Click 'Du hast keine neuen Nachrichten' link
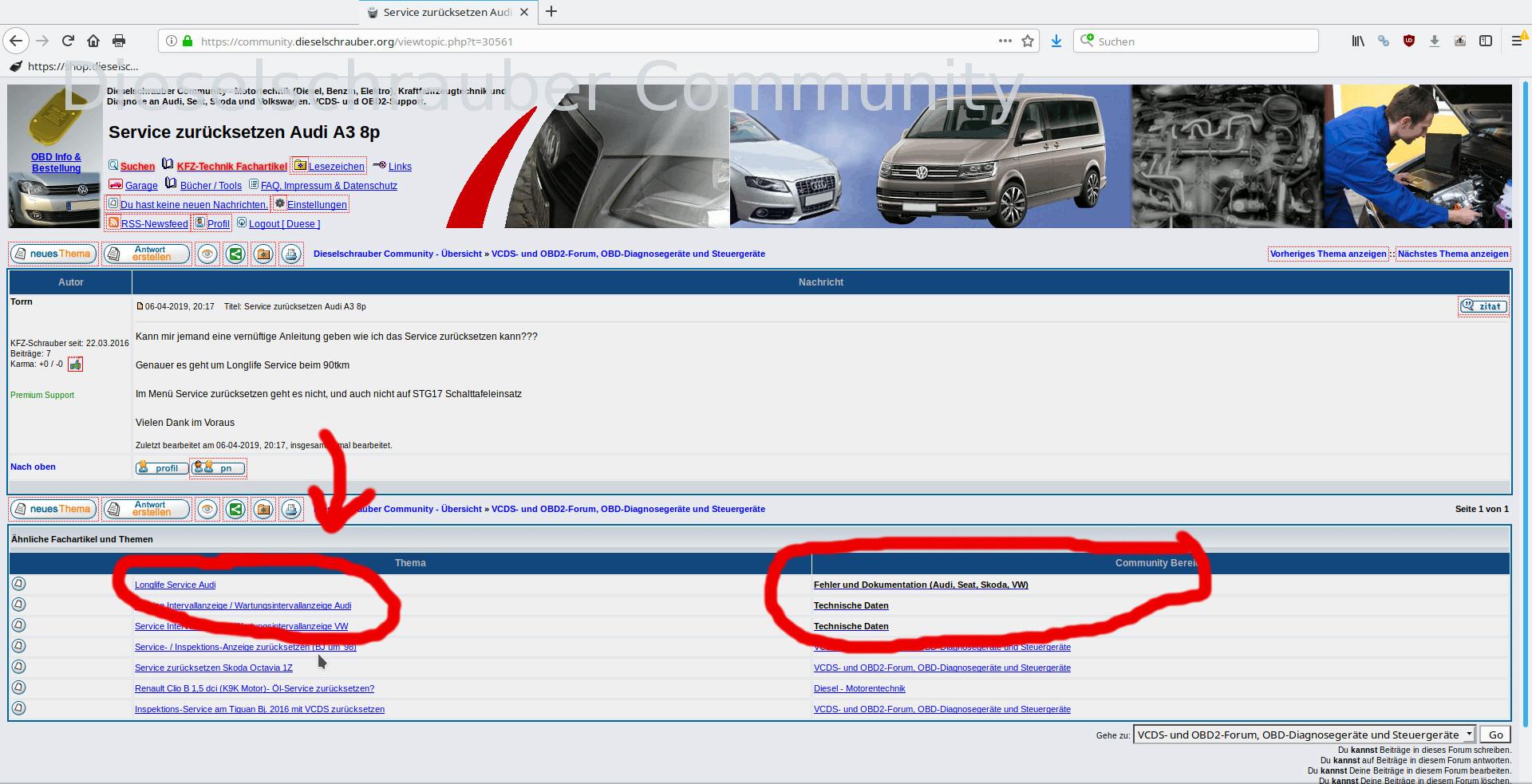The image size is (1532, 784). tap(194, 205)
